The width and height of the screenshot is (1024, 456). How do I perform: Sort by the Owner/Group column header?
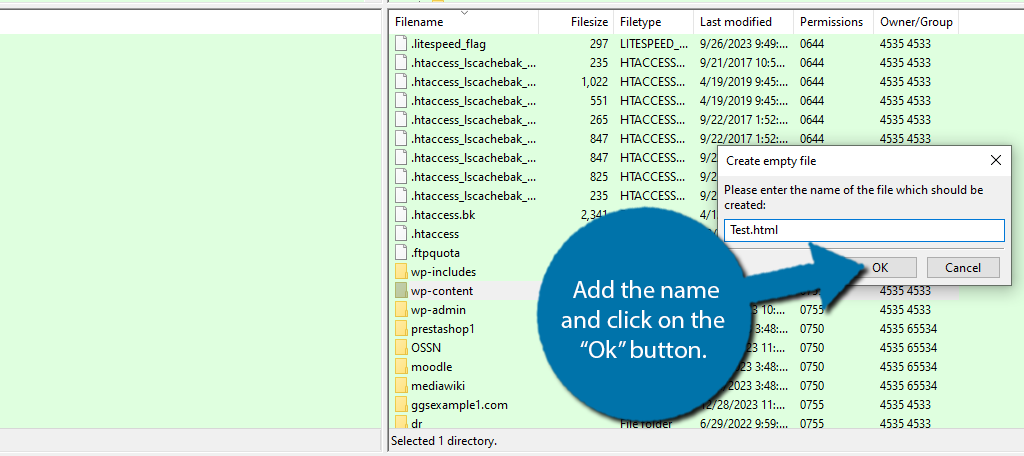pyautogui.click(x=915, y=22)
